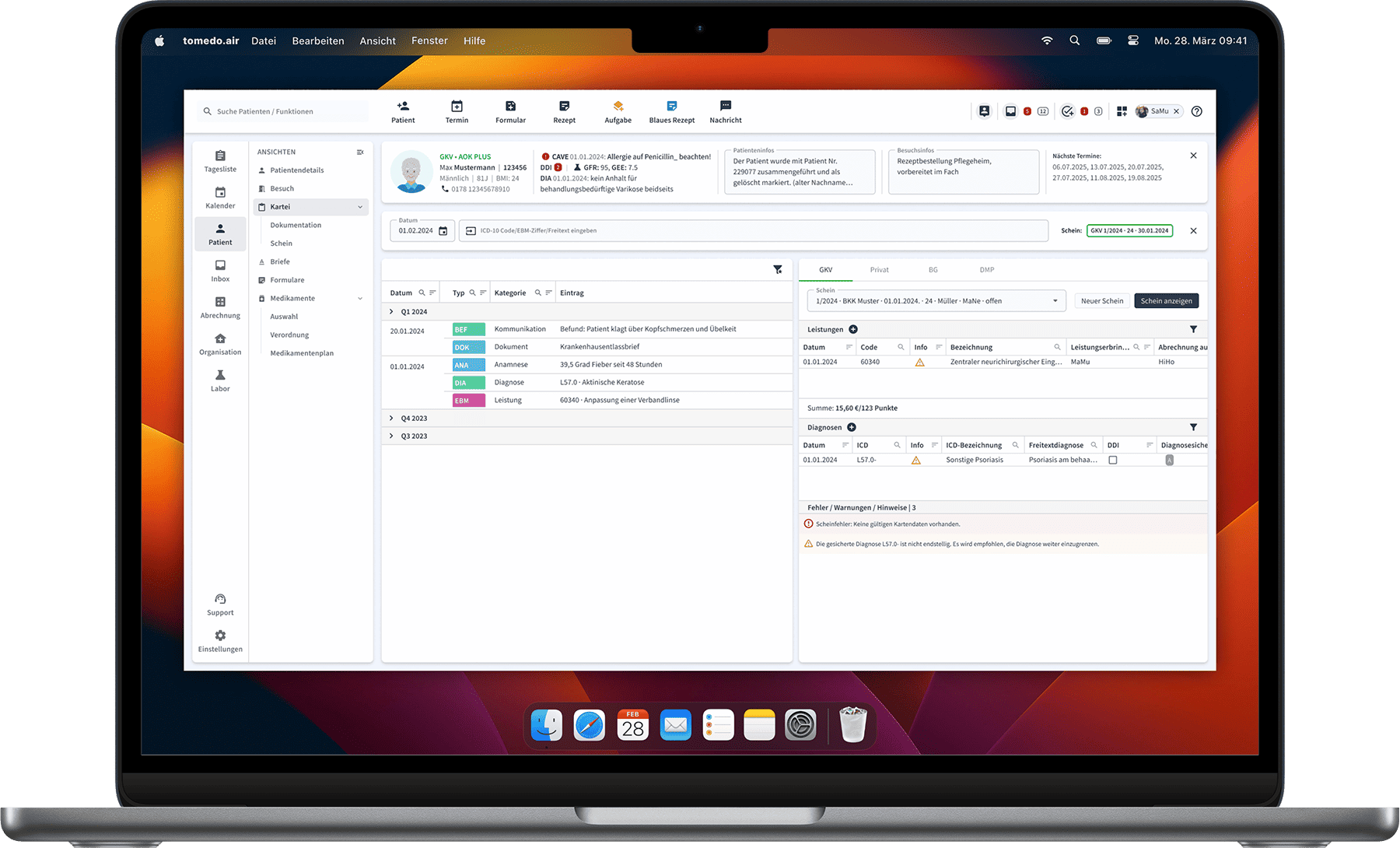
Task: Open the Rezept toolbar icon
Action: pyautogui.click(x=564, y=112)
